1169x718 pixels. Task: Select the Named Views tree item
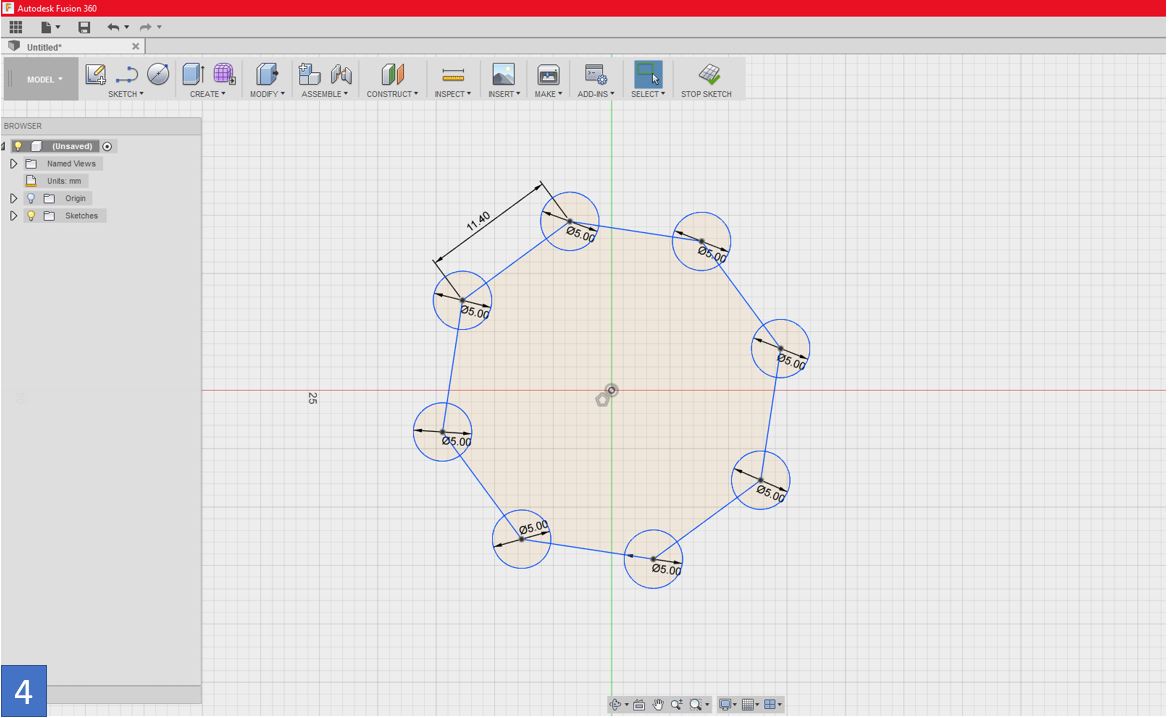[71, 163]
